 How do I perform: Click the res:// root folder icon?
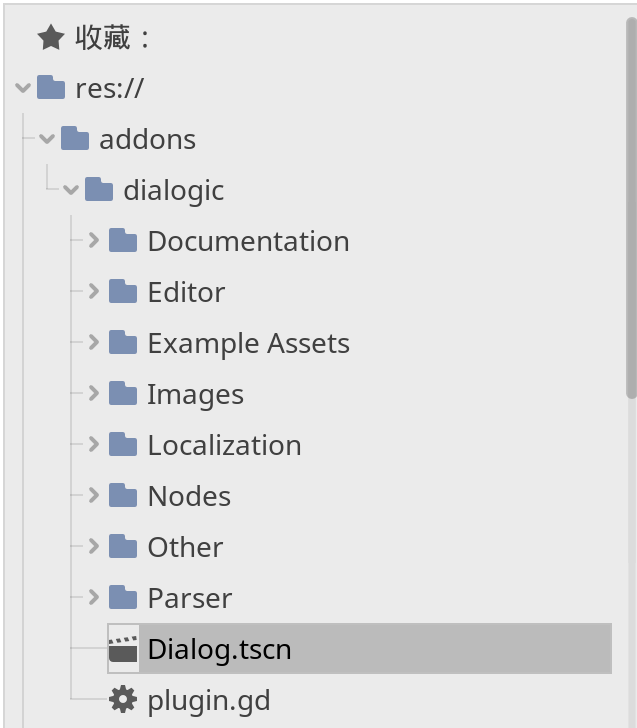click(x=51, y=87)
